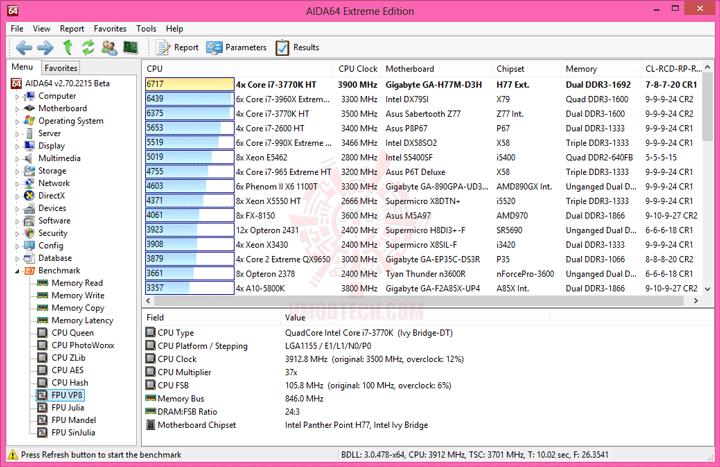This screenshot has height=467, width=720.
Task: Select the Devices tree item
Action: tap(52, 208)
